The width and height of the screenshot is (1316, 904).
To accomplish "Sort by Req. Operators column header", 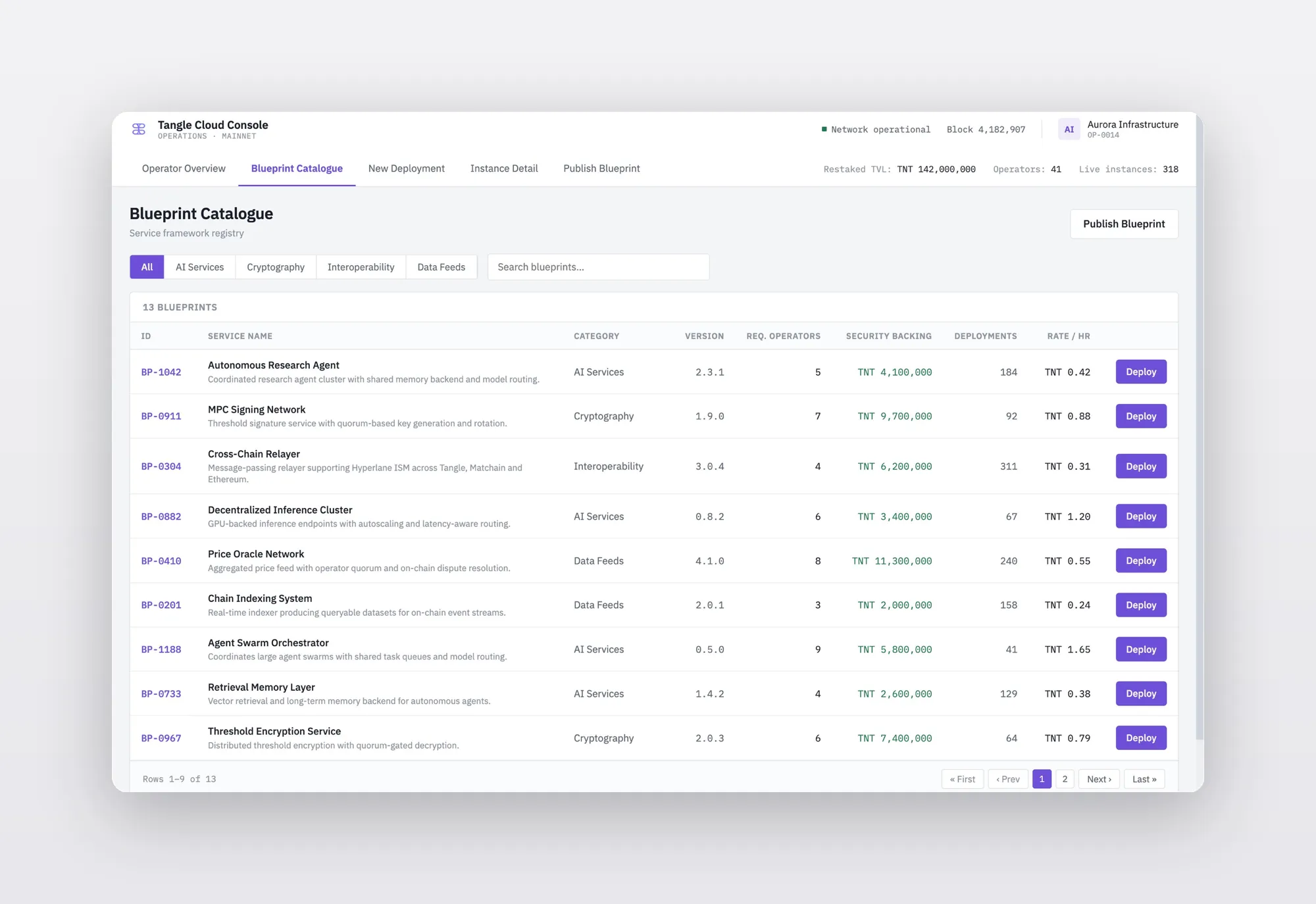I will (x=783, y=336).
